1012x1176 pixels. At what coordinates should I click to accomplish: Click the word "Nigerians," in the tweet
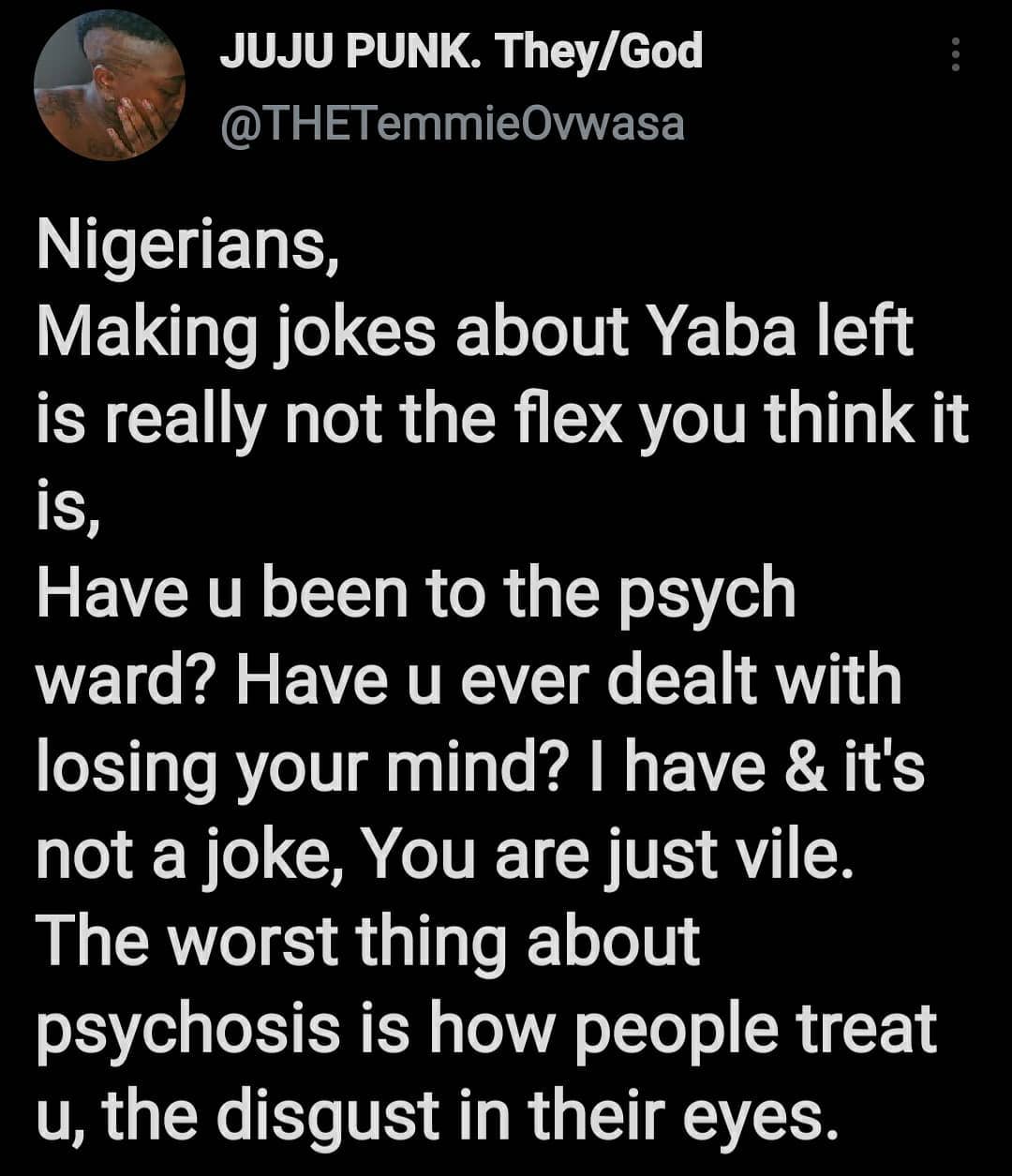coord(189,248)
